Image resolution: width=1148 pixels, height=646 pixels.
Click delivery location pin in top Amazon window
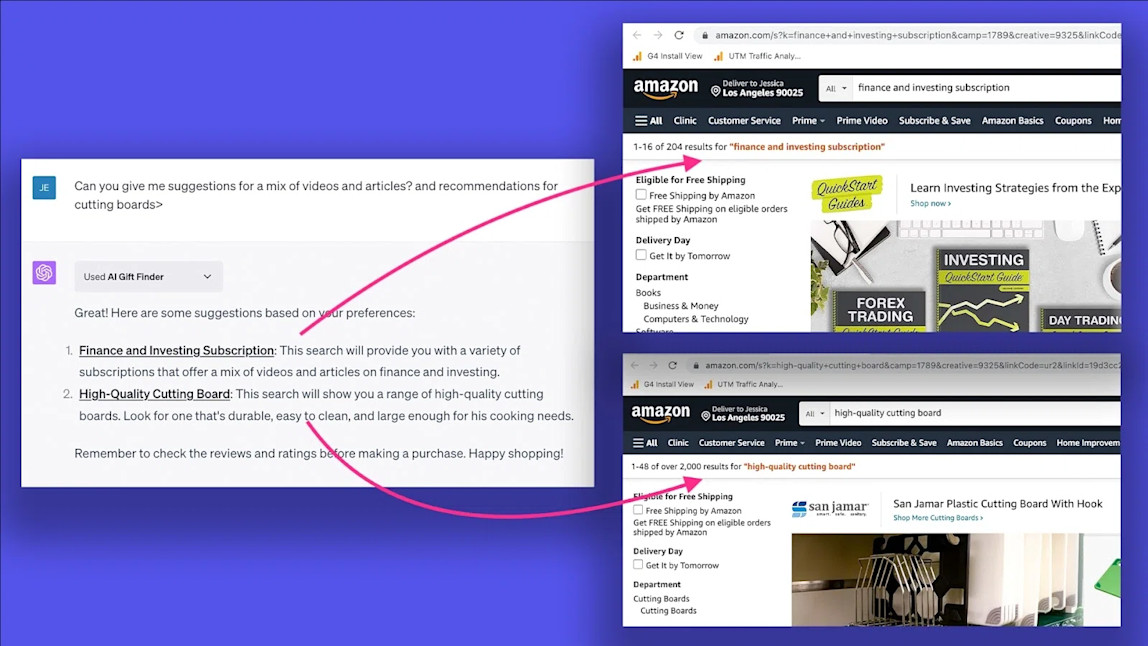715,91
